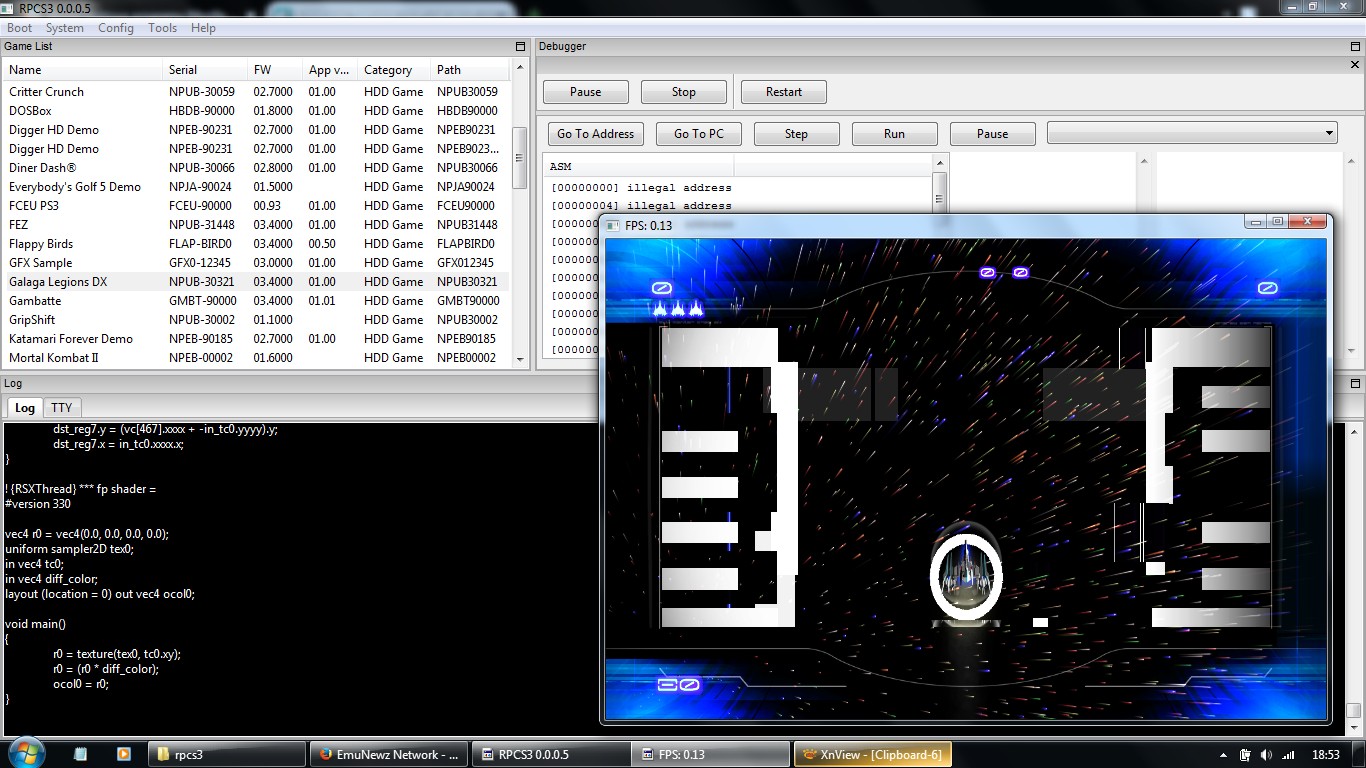The height and width of the screenshot is (768, 1366).
Task: Open the network status tray icon
Action: [x=1287, y=755]
